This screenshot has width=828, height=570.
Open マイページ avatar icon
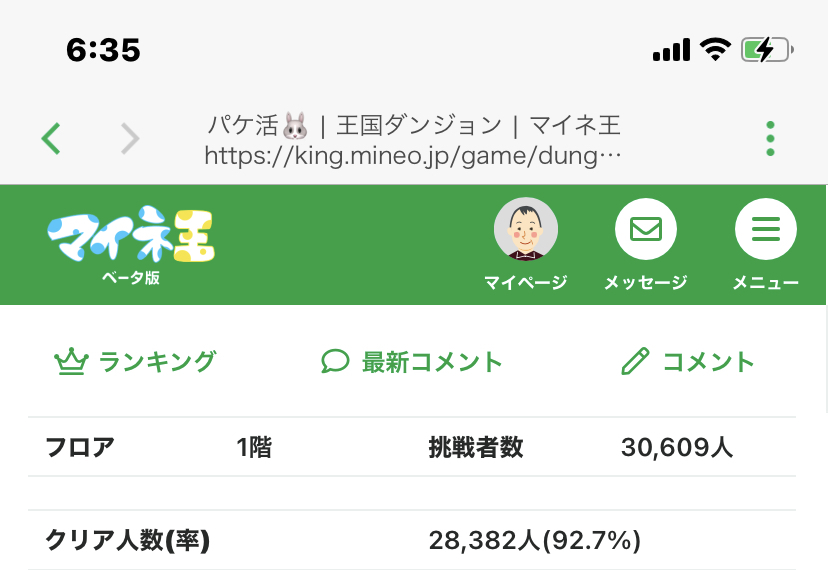526,230
